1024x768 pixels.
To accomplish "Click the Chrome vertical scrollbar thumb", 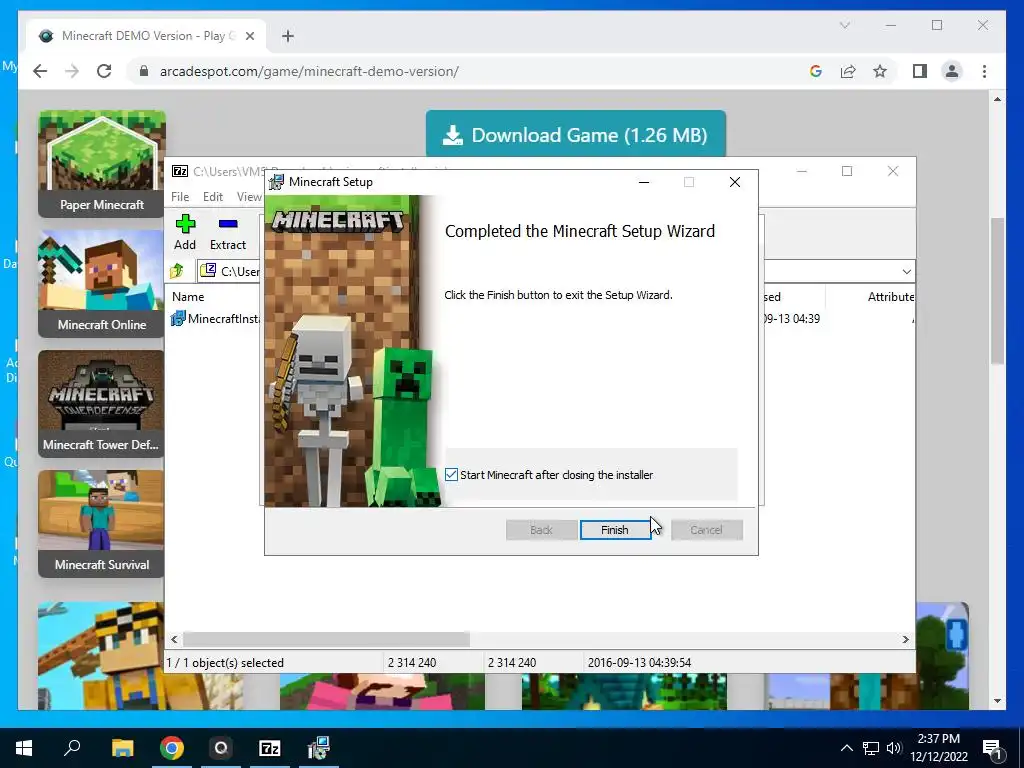I will 997,291.
